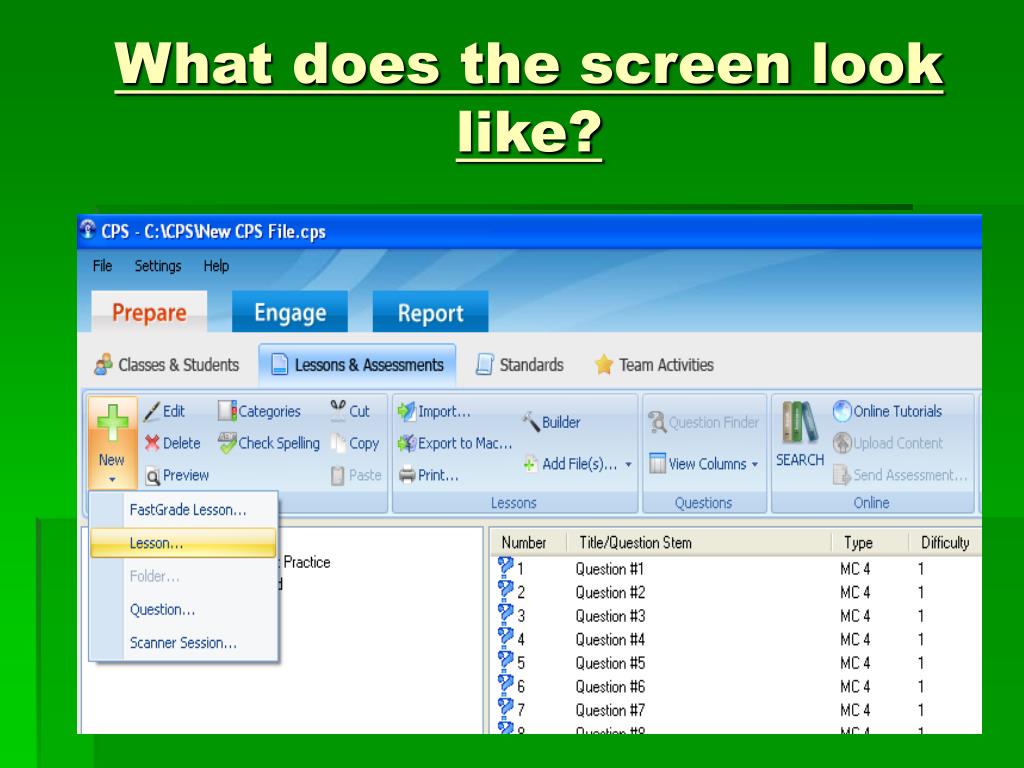
Task: Click the red X Delete icon
Action: pos(152,443)
